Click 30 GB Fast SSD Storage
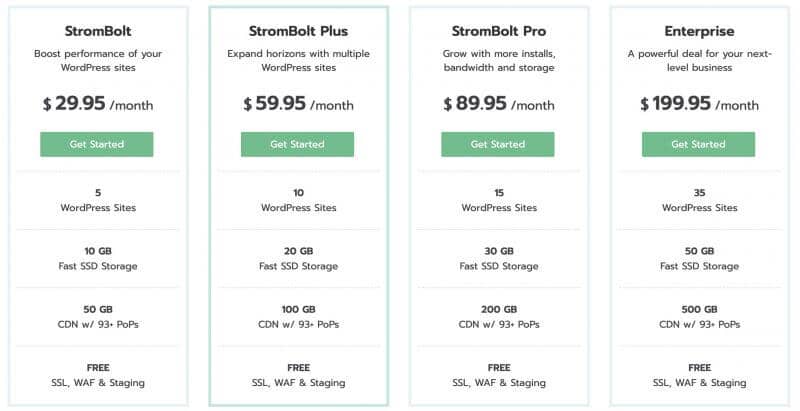The width and height of the screenshot is (800, 411). click(x=499, y=259)
